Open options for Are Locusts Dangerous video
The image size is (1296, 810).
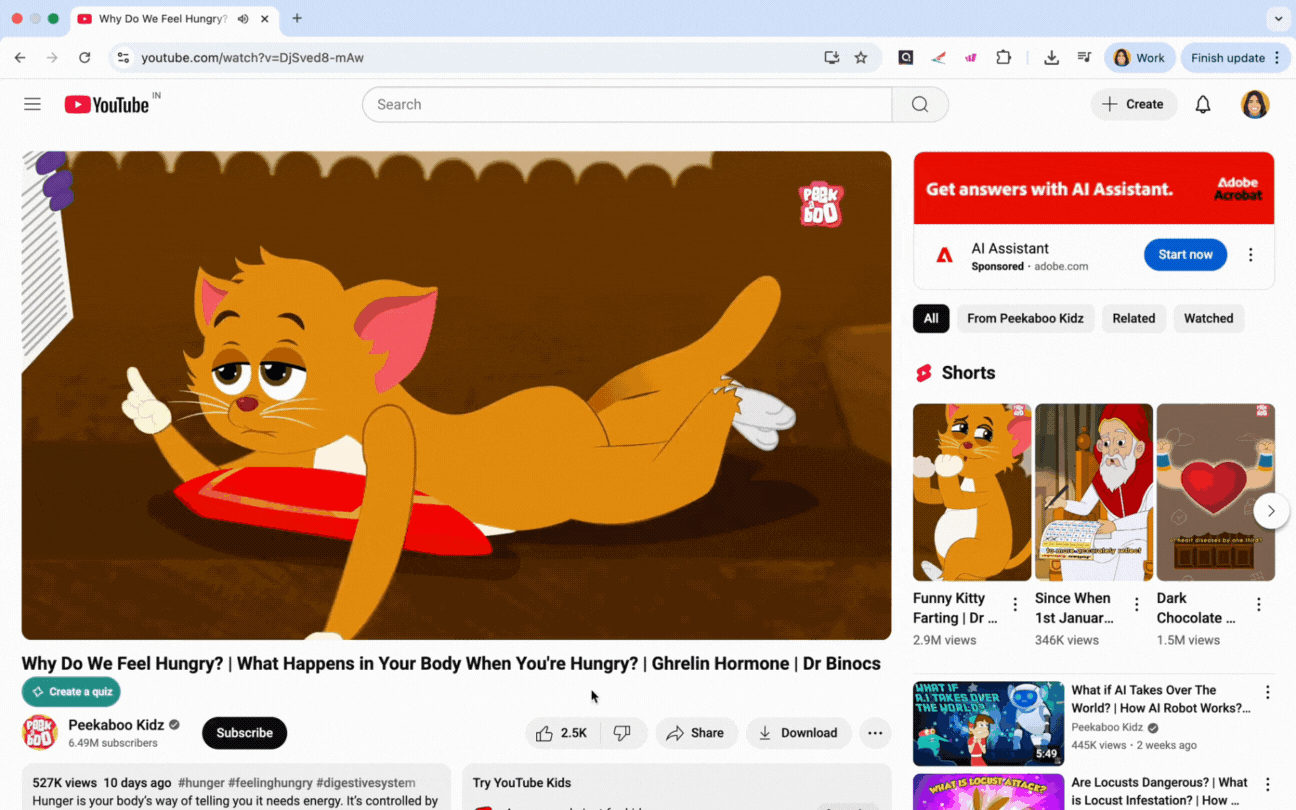click(x=1268, y=785)
